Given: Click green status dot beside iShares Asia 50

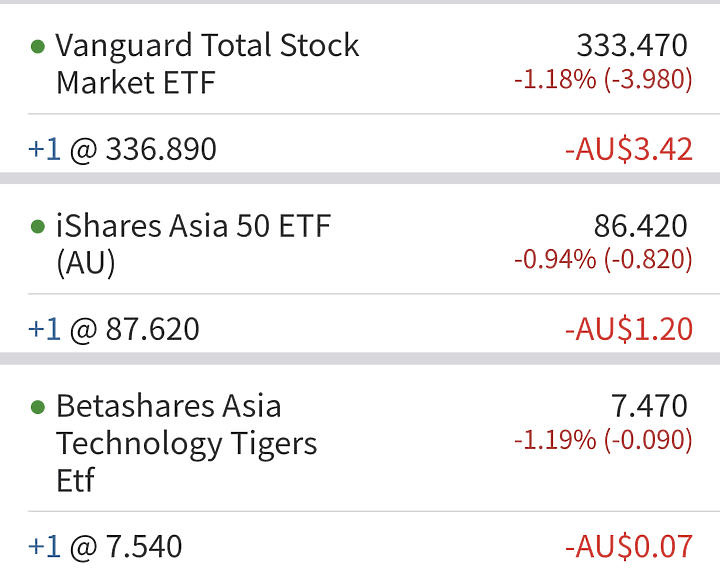Looking at the screenshot, I should click(38, 226).
